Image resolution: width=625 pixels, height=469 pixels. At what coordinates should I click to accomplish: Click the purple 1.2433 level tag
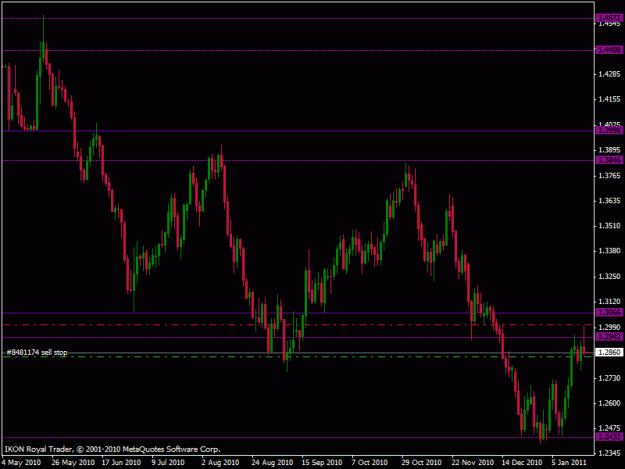coord(609,437)
